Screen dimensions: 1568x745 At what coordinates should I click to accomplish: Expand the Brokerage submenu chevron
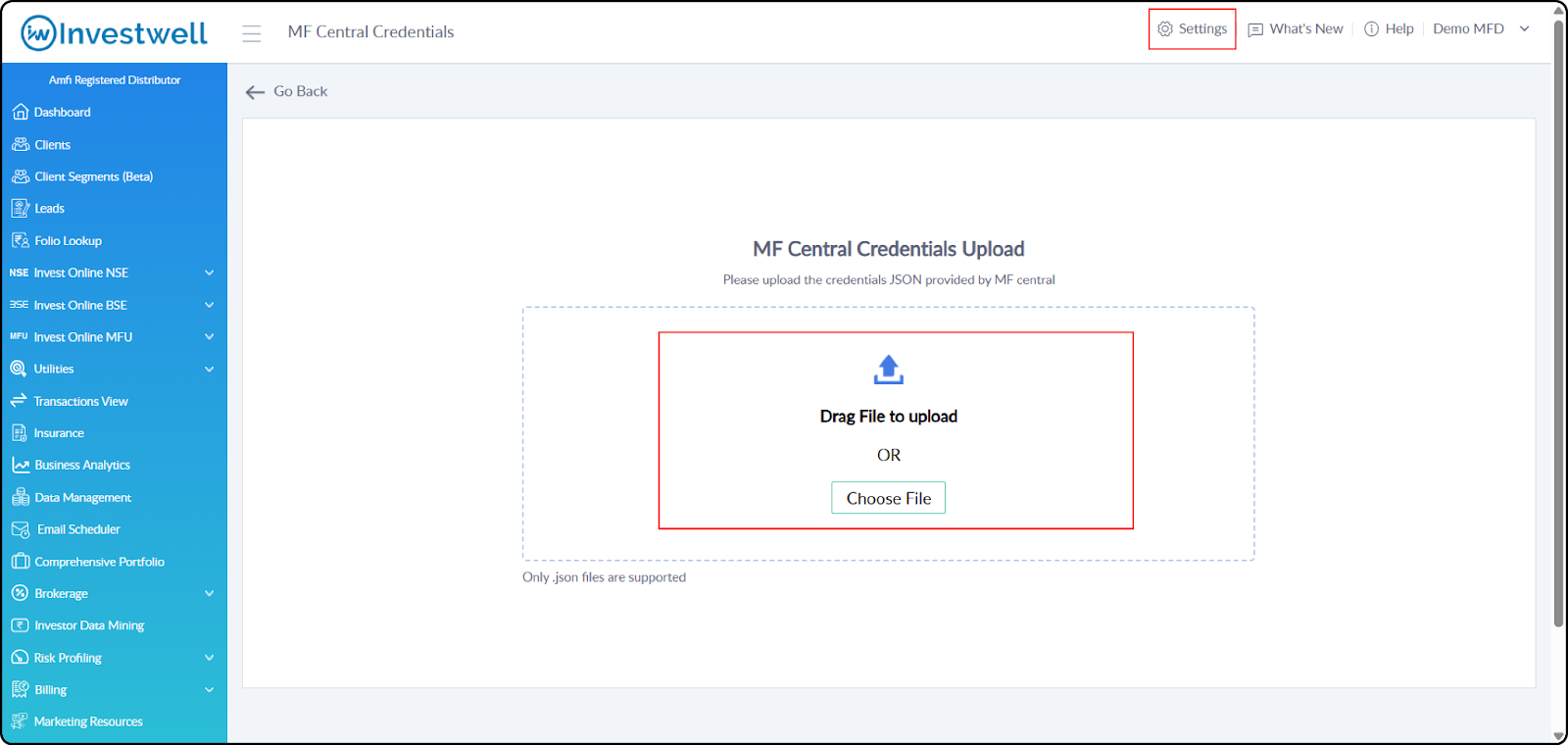209,593
